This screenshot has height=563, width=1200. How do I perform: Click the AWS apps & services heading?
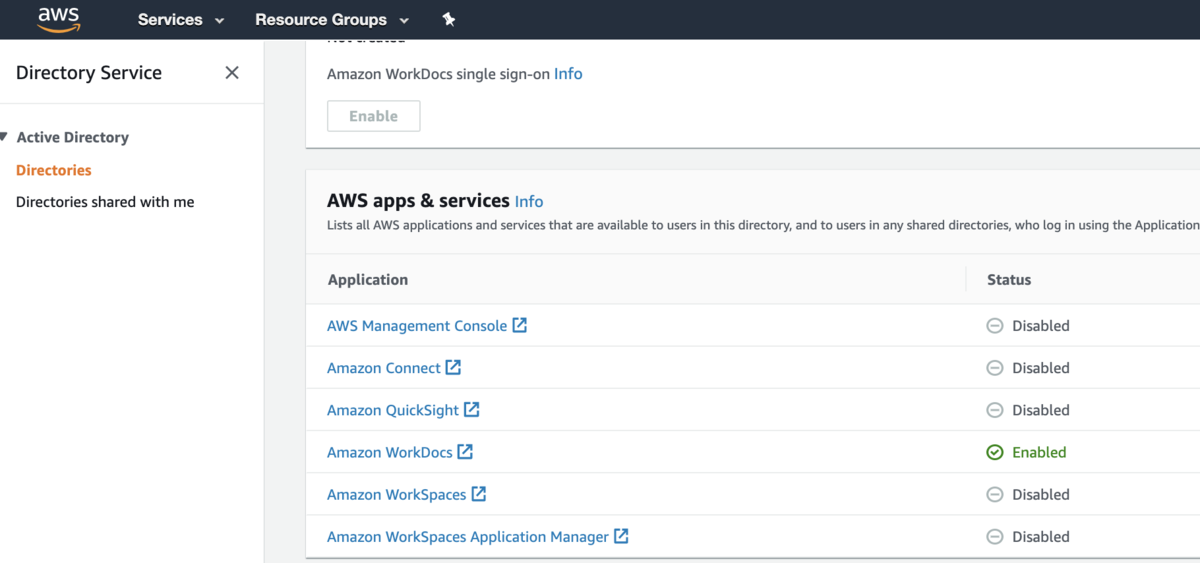point(418,201)
